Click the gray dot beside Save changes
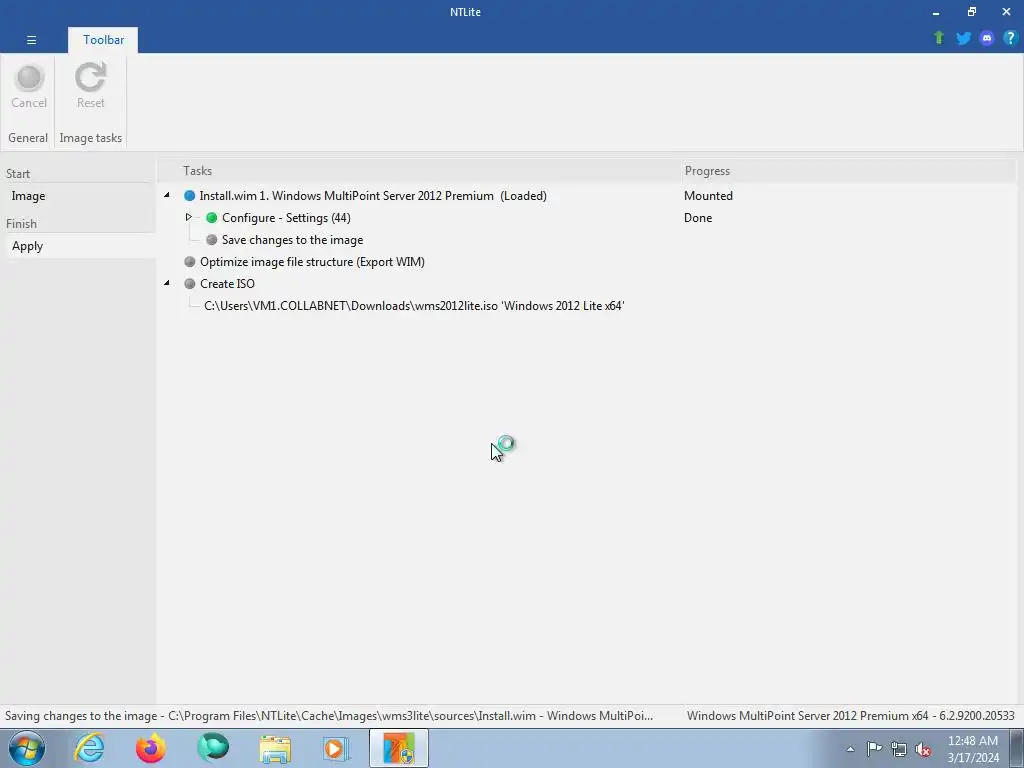The width and height of the screenshot is (1024, 768). tap(212, 240)
